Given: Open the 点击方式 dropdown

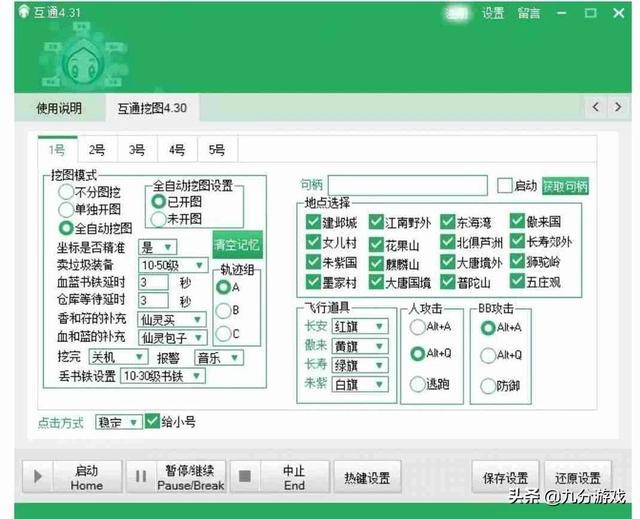Looking at the screenshot, I should pos(119,422).
